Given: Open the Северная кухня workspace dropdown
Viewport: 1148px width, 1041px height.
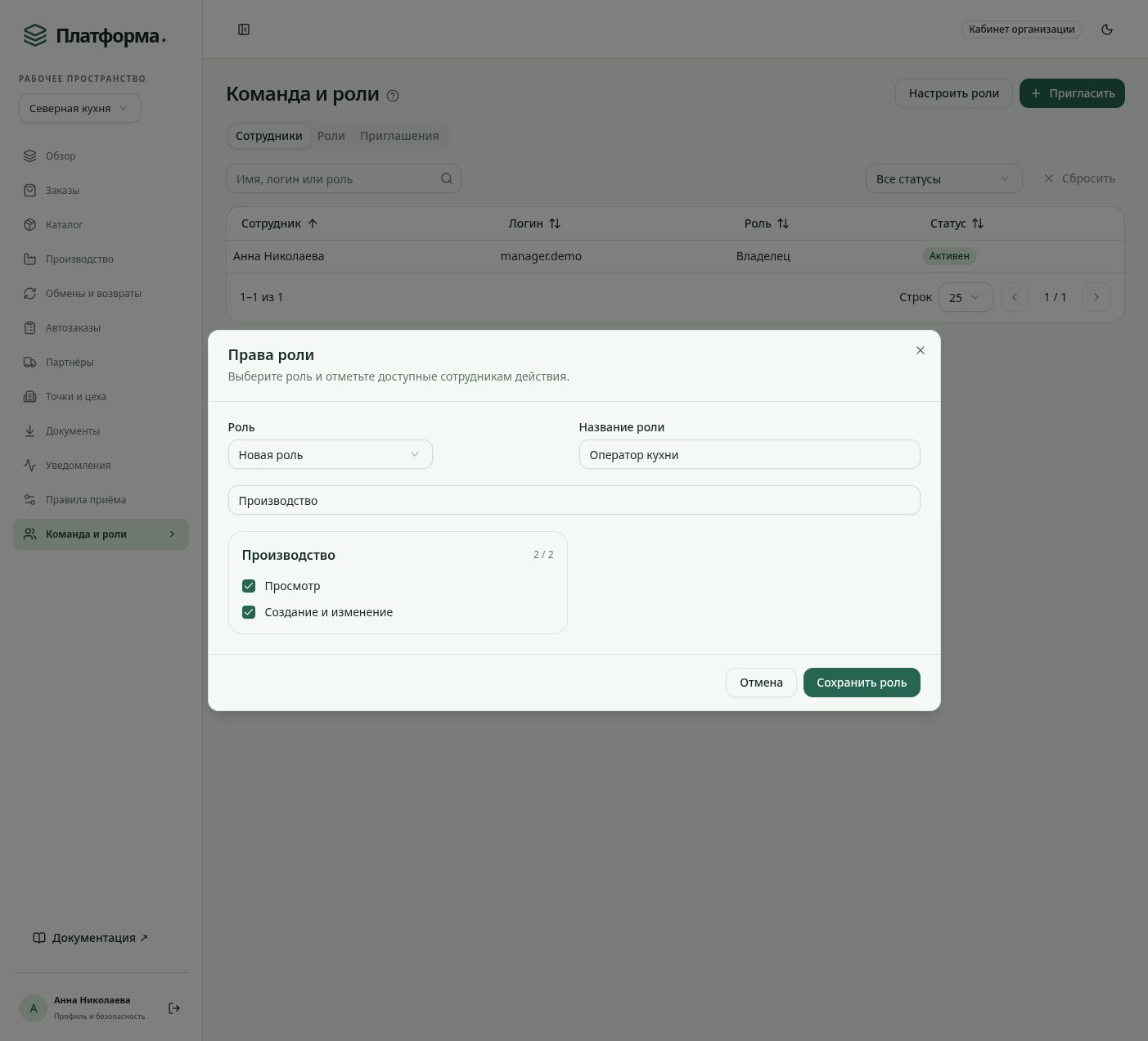Looking at the screenshot, I should (x=80, y=108).
